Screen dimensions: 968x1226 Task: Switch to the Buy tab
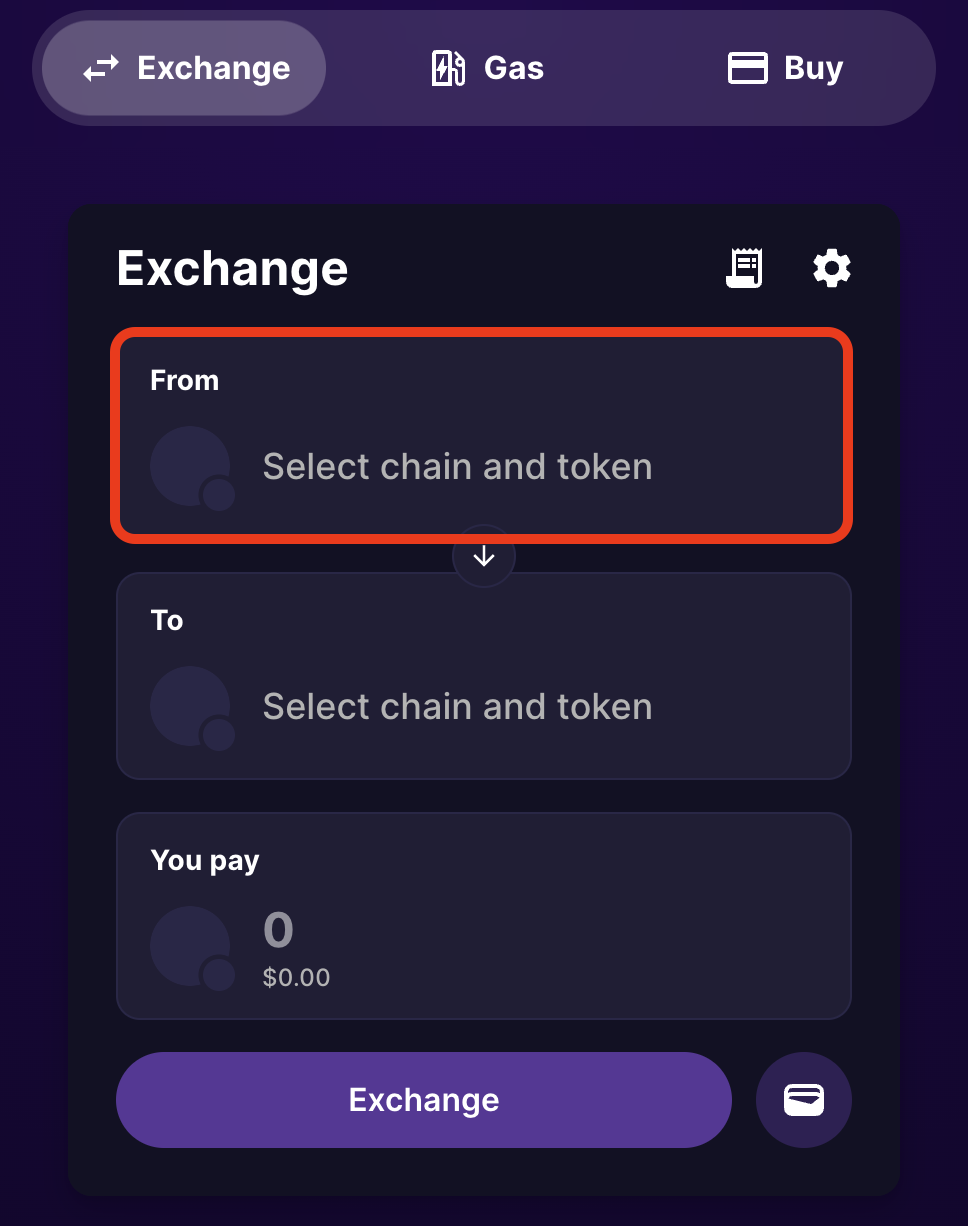tap(786, 68)
